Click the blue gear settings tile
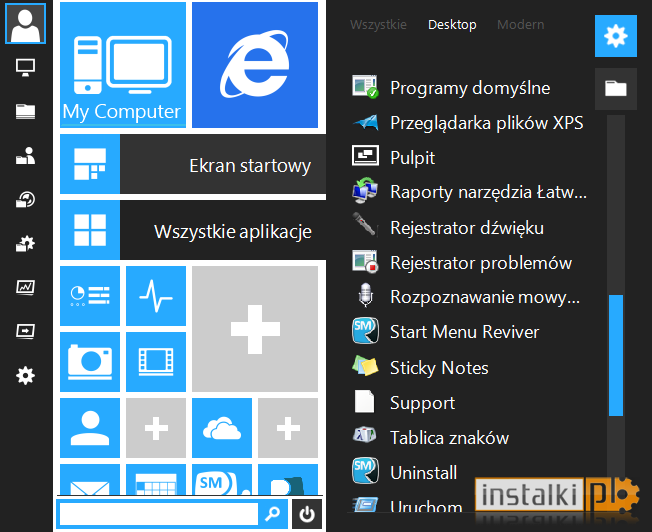Image resolution: width=652 pixels, height=532 pixels. (616, 36)
